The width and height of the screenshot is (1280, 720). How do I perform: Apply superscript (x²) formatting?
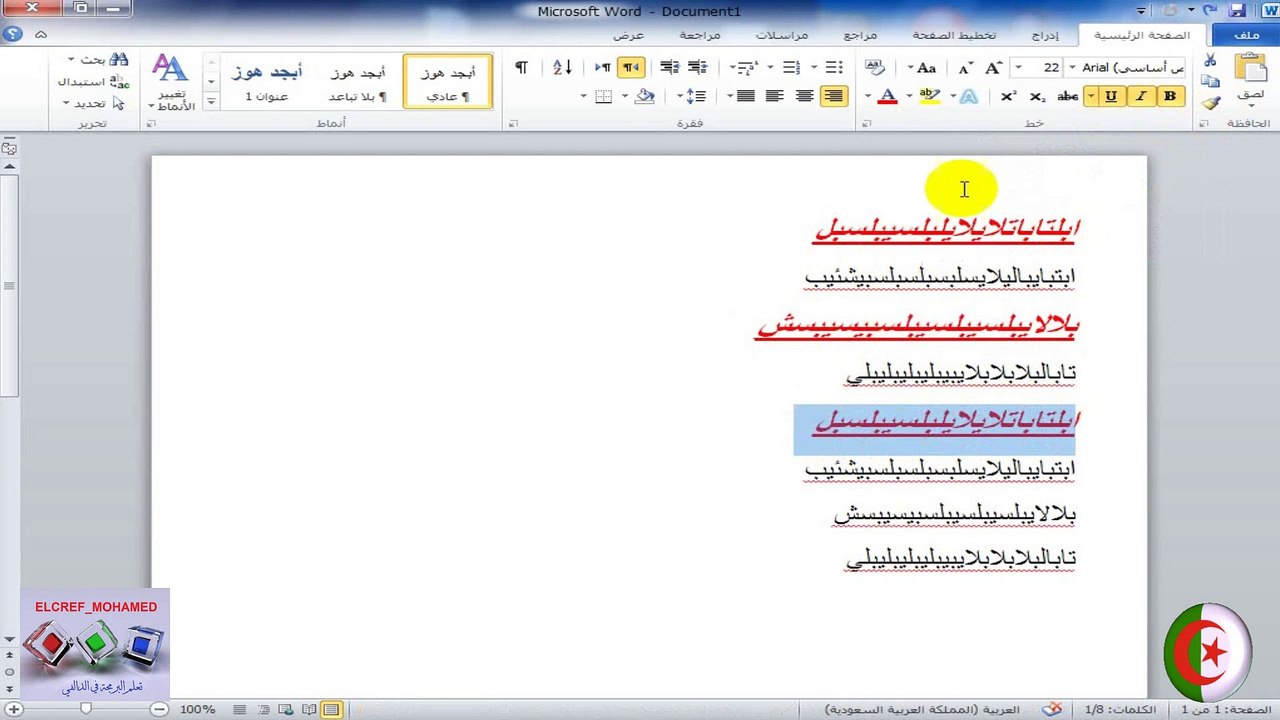coord(1008,96)
